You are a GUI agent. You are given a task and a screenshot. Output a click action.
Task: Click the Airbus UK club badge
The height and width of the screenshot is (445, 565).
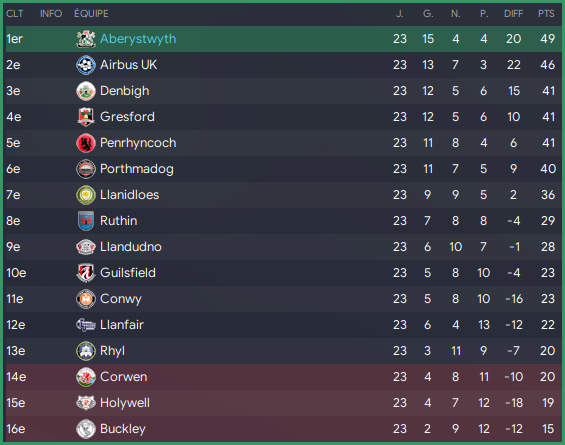[86, 65]
